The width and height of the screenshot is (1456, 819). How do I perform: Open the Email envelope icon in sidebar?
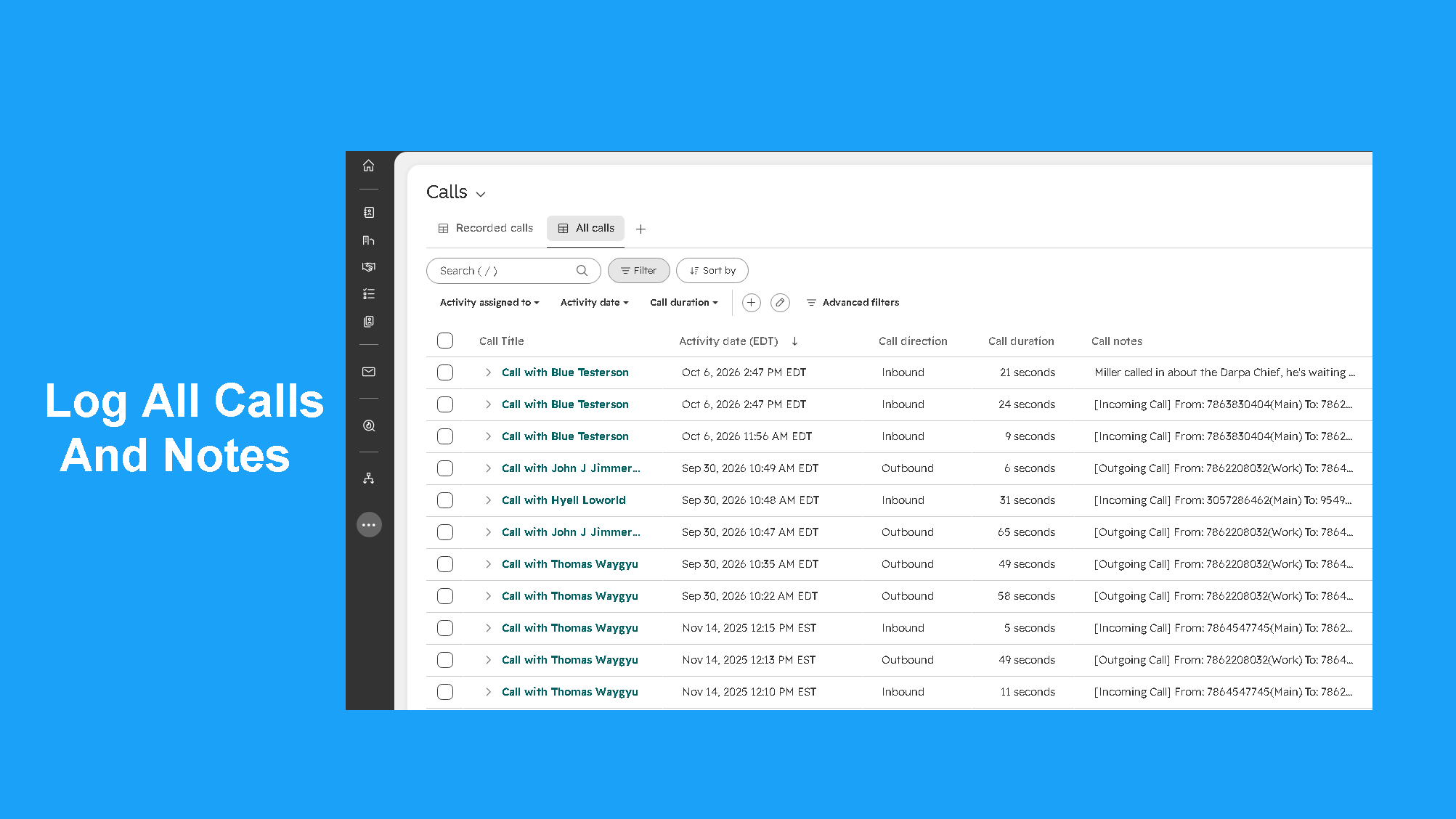[369, 372]
